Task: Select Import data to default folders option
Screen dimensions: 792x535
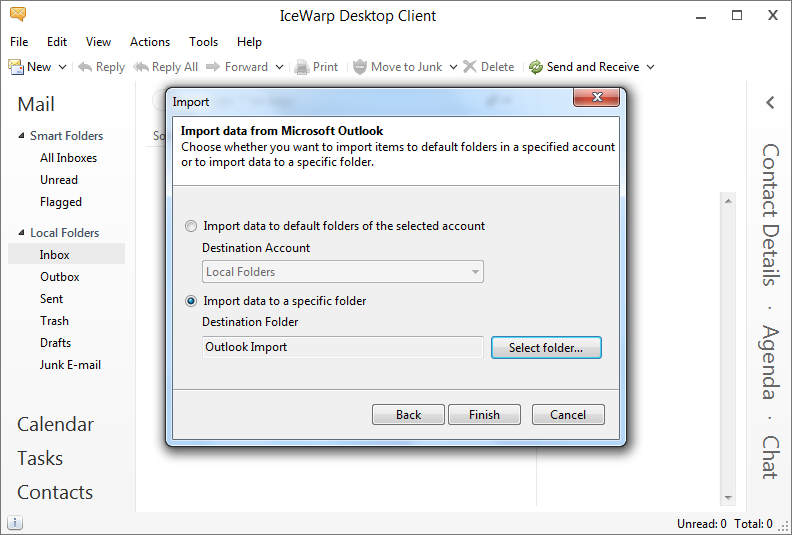Action: point(190,226)
